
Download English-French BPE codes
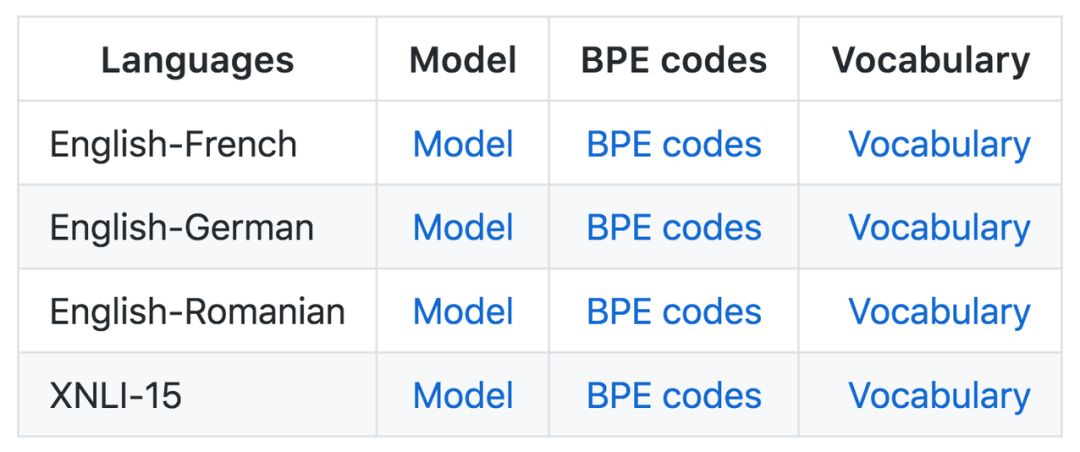coord(674,144)
